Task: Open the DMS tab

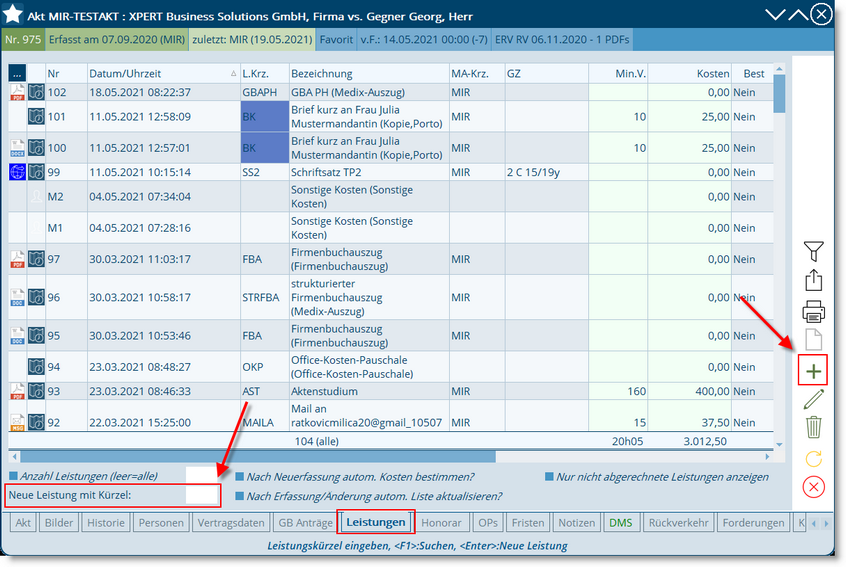Action: [x=620, y=523]
